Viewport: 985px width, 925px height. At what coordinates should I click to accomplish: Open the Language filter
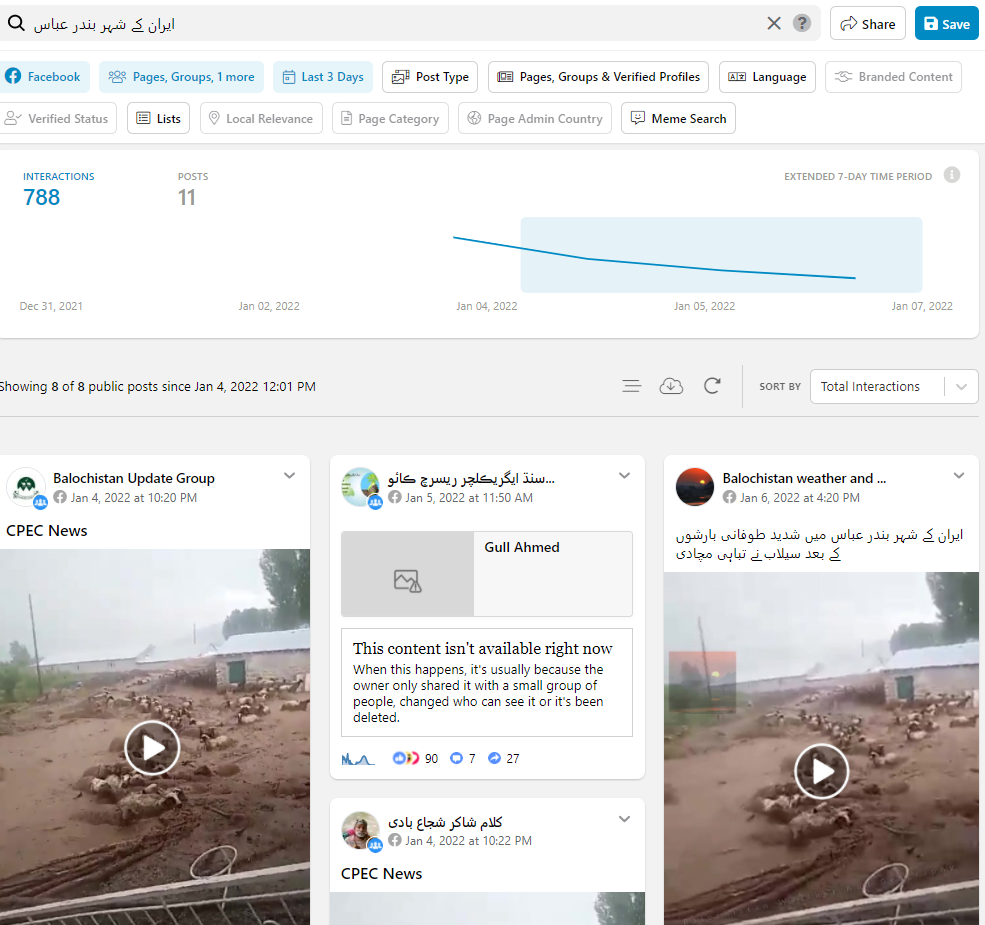pyautogui.click(x=767, y=77)
